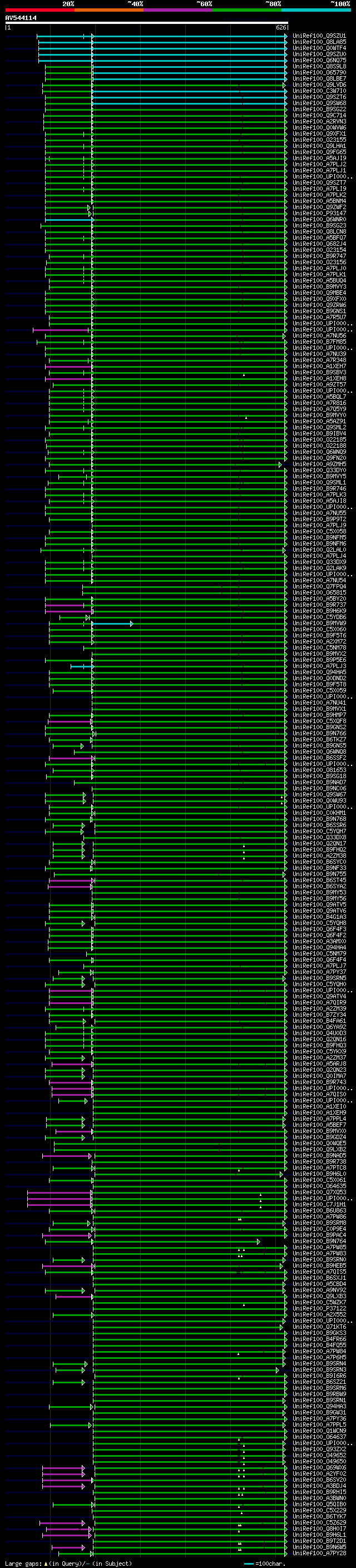This screenshot has width=356, height=1568.
Task: Select the UniRef100_Q94HA5 label
Action: click(x=319, y=672)
